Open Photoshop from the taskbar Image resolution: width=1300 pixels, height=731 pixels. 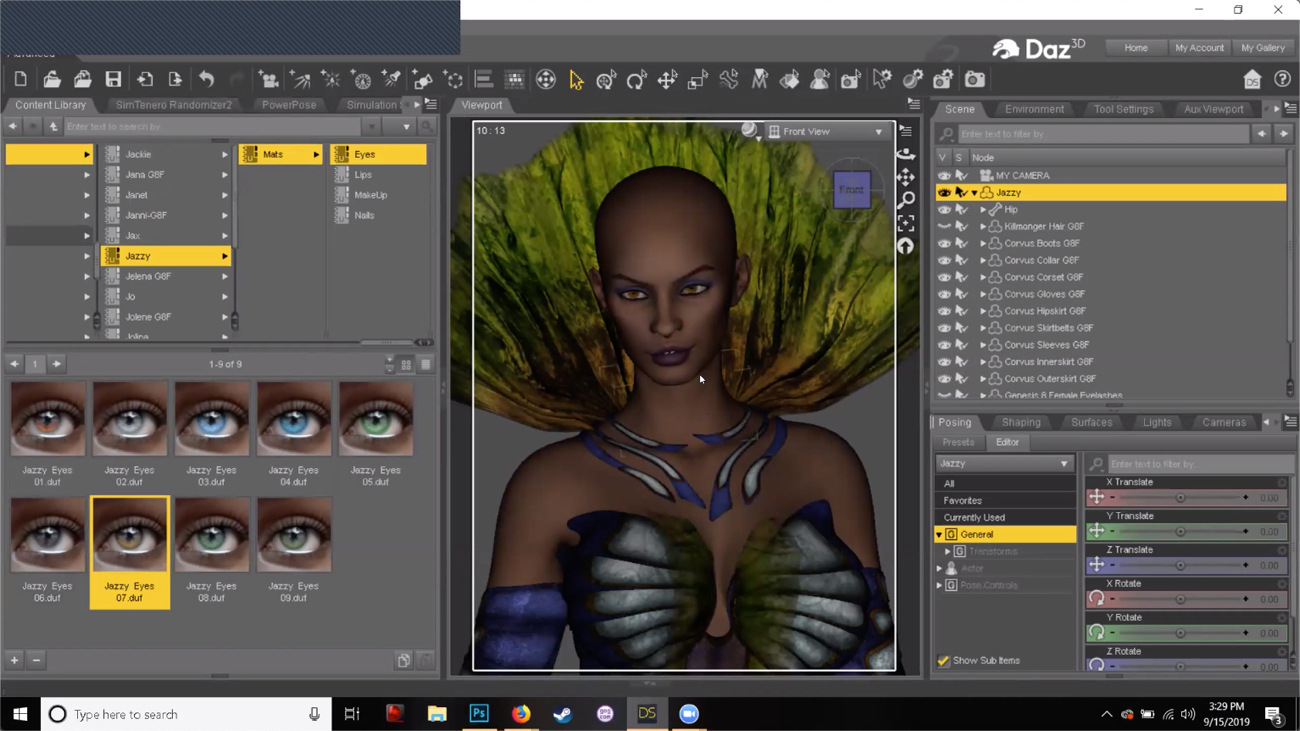(x=479, y=714)
